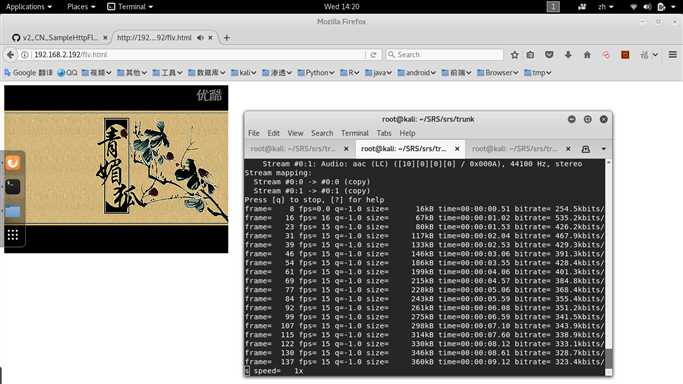Open the files folder icon in dock
Viewport: 683px width, 384px height.
[x=13, y=212]
